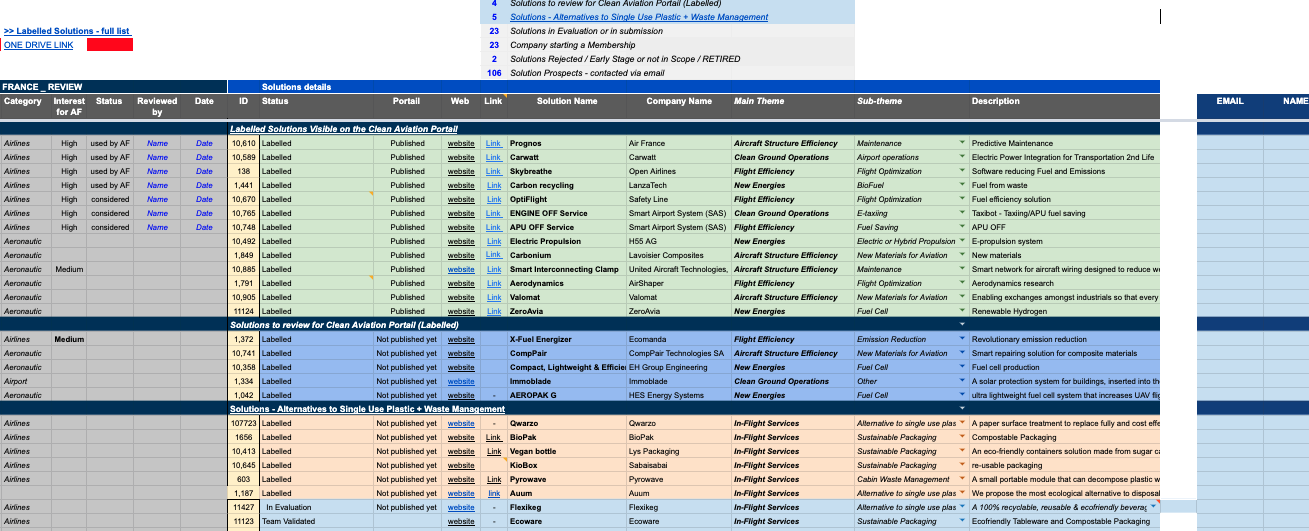Open Sub-theme dropdown for Carbon recycling row
Screen dimensions: 1309x531
tap(962, 185)
